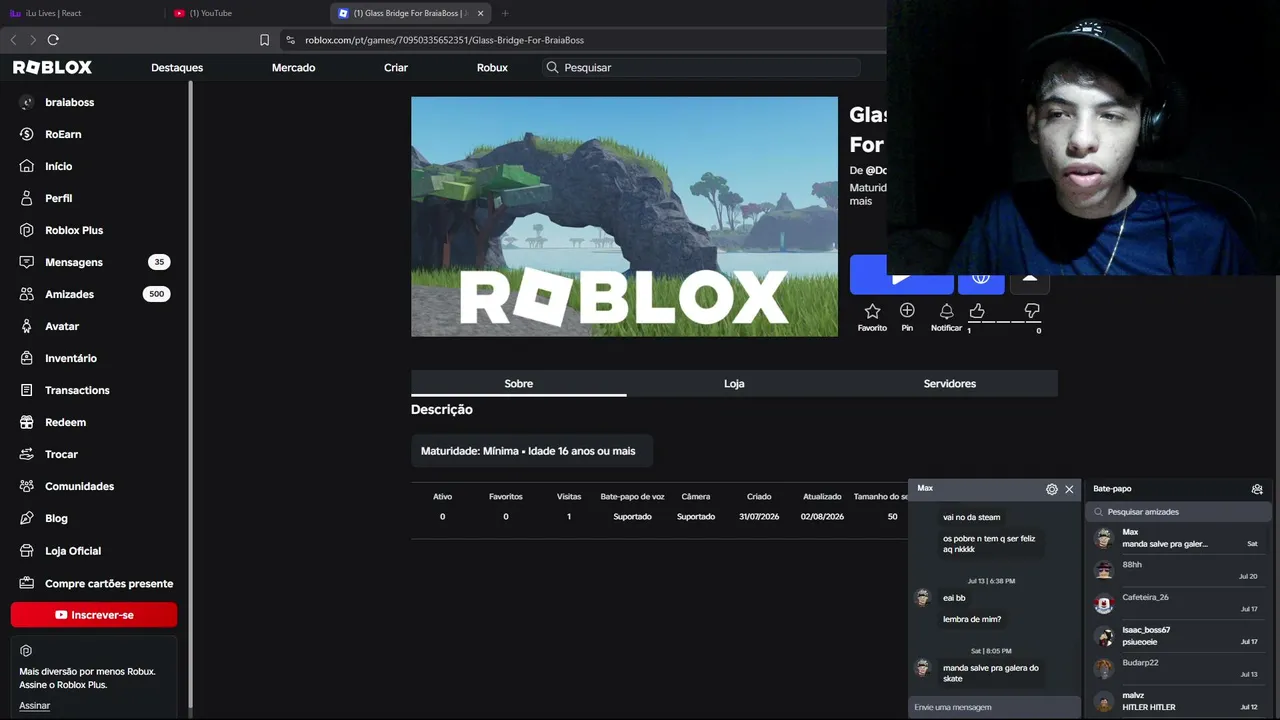This screenshot has height=720, width=1280.
Task: Like the game with thumbs up
Action: [x=977, y=311]
